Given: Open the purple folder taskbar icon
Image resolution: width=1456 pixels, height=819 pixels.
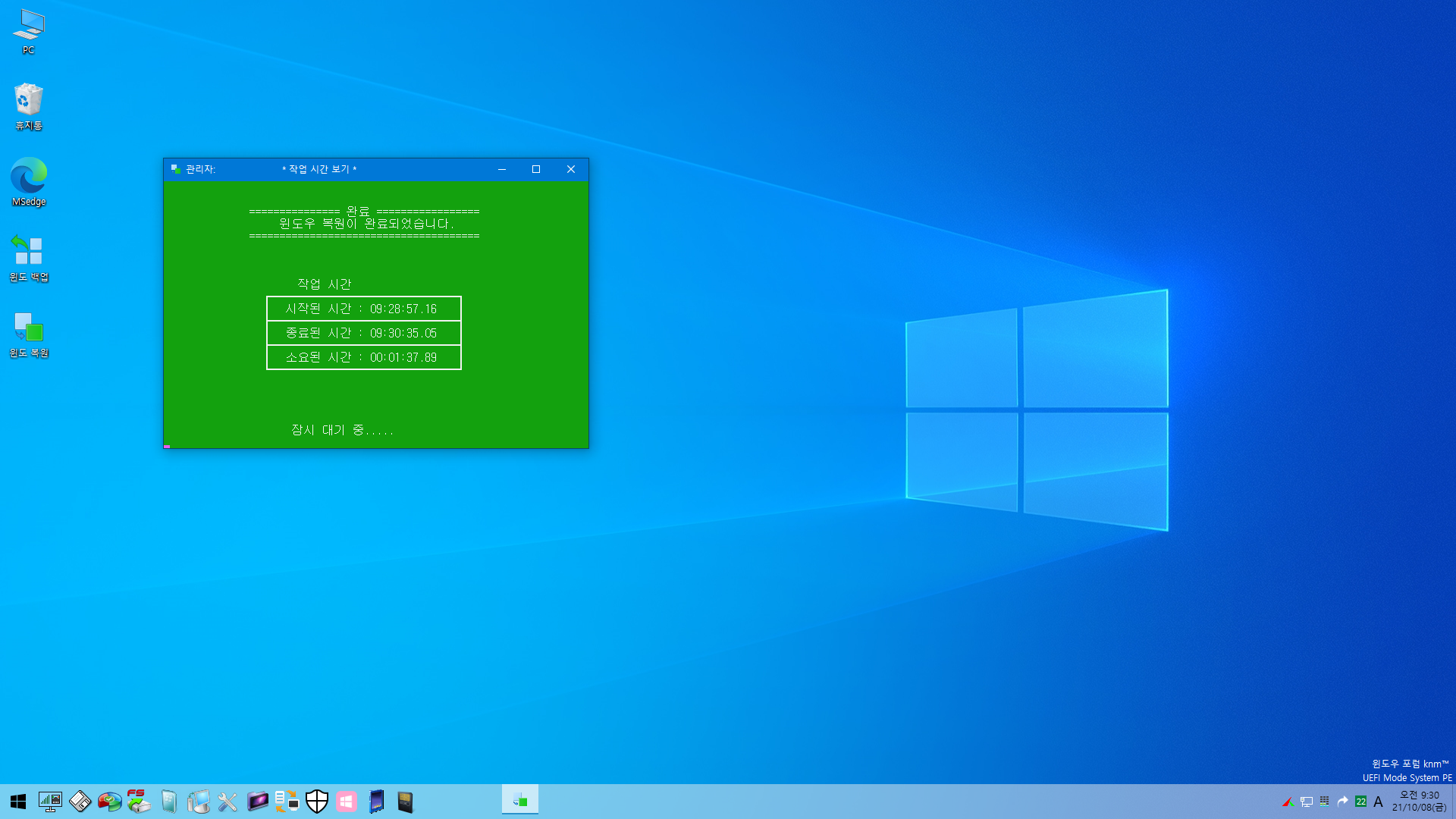Looking at the screenshot, I should point(257,802).
